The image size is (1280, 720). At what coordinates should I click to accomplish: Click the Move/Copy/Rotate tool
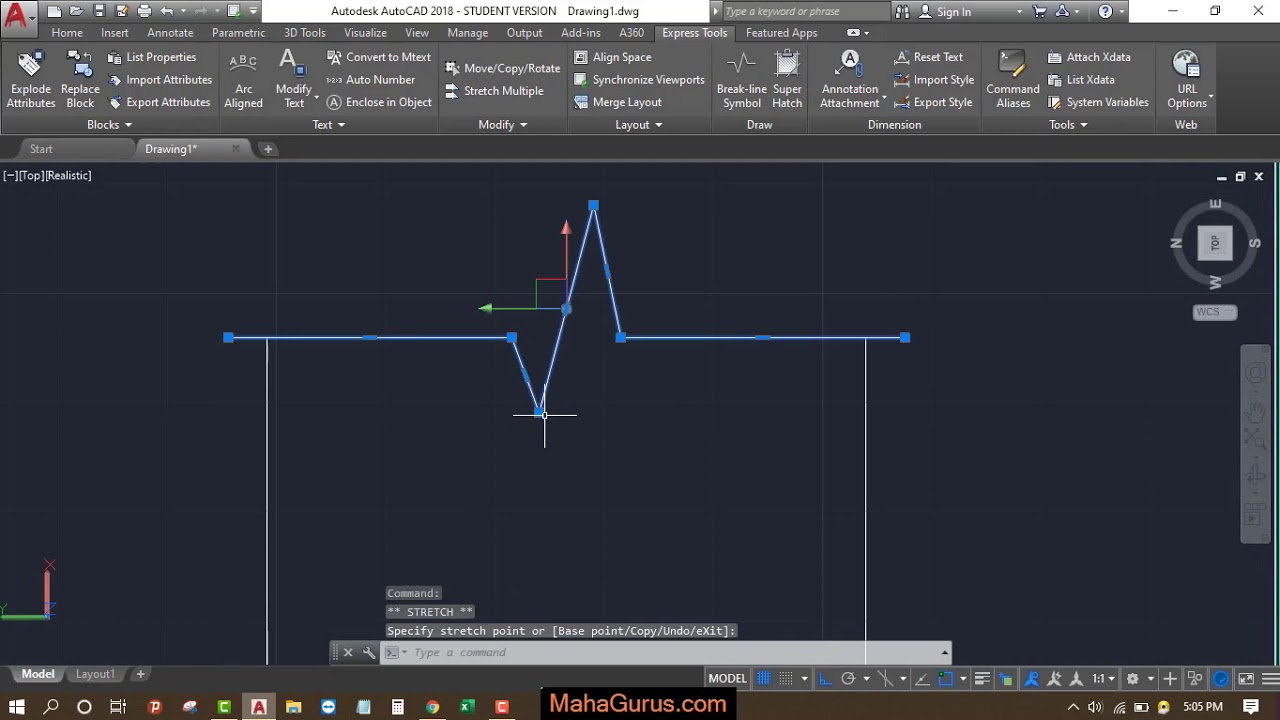tap(502, 68)
